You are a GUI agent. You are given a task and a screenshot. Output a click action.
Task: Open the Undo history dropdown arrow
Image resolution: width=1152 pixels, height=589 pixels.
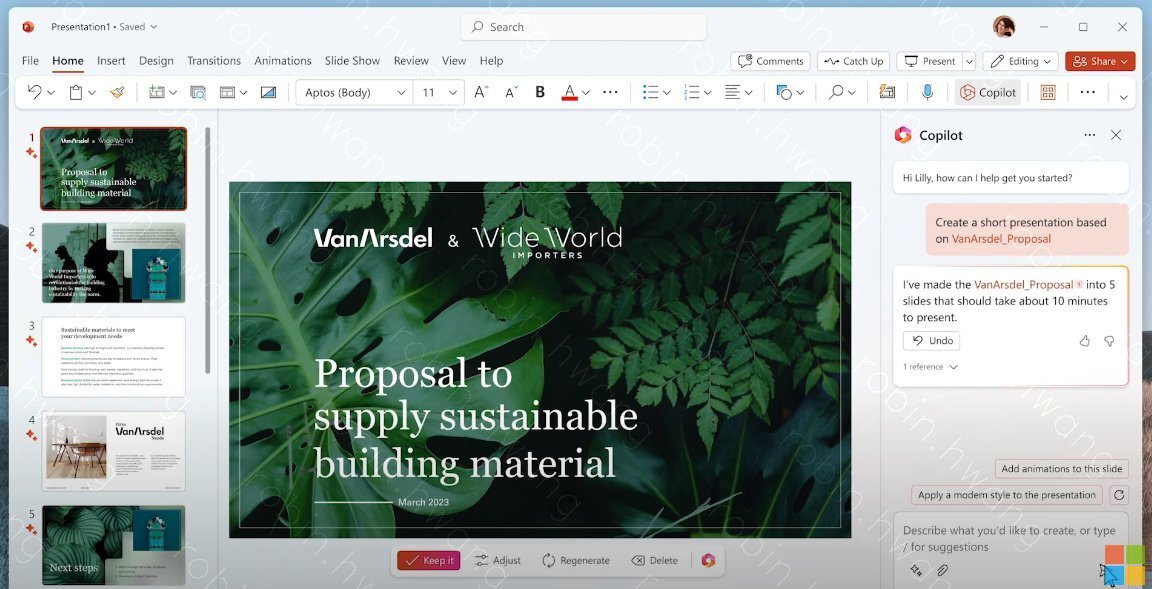tap(51, 93)
